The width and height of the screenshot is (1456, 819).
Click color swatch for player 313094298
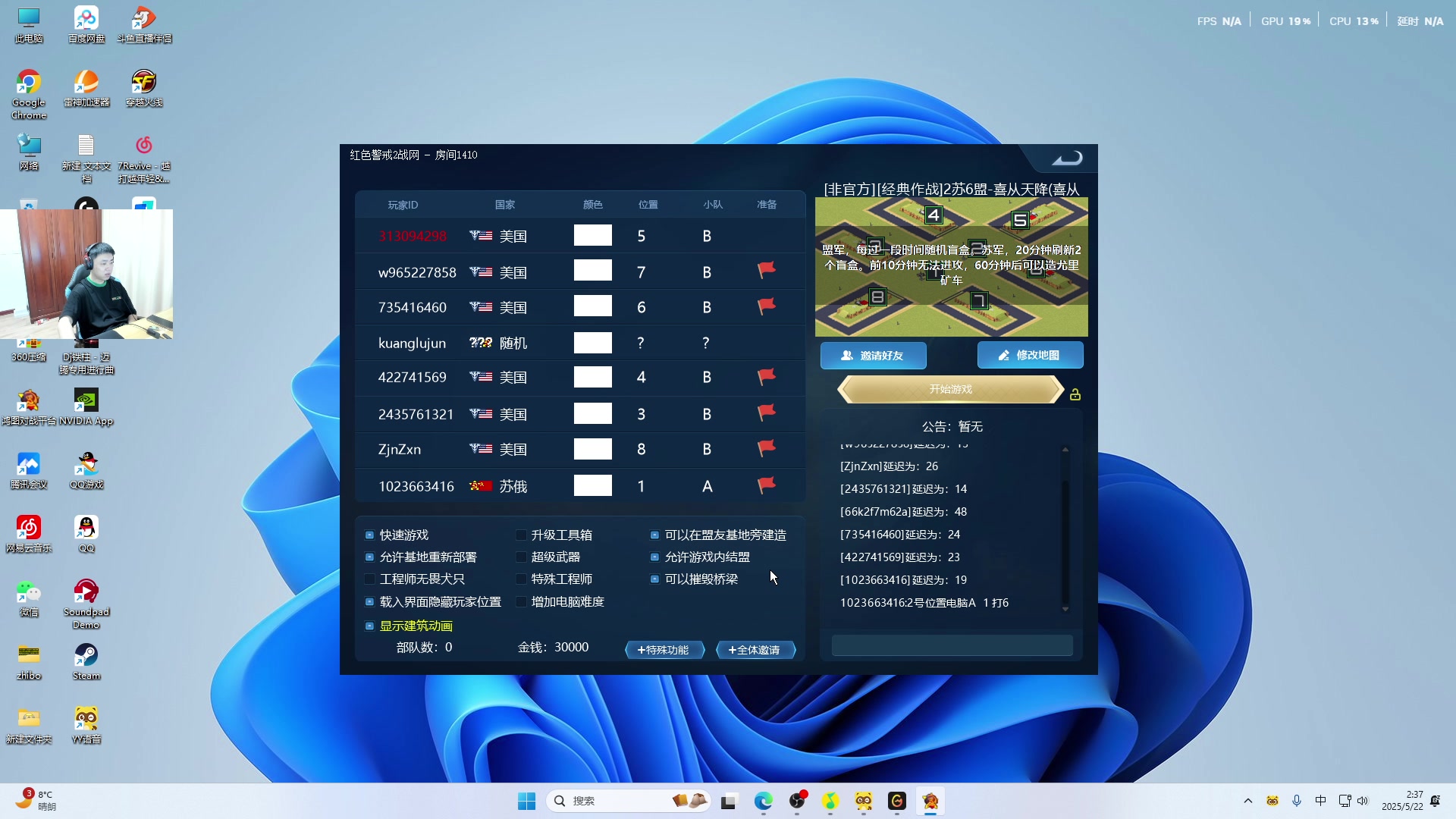[x=593, y=235]
